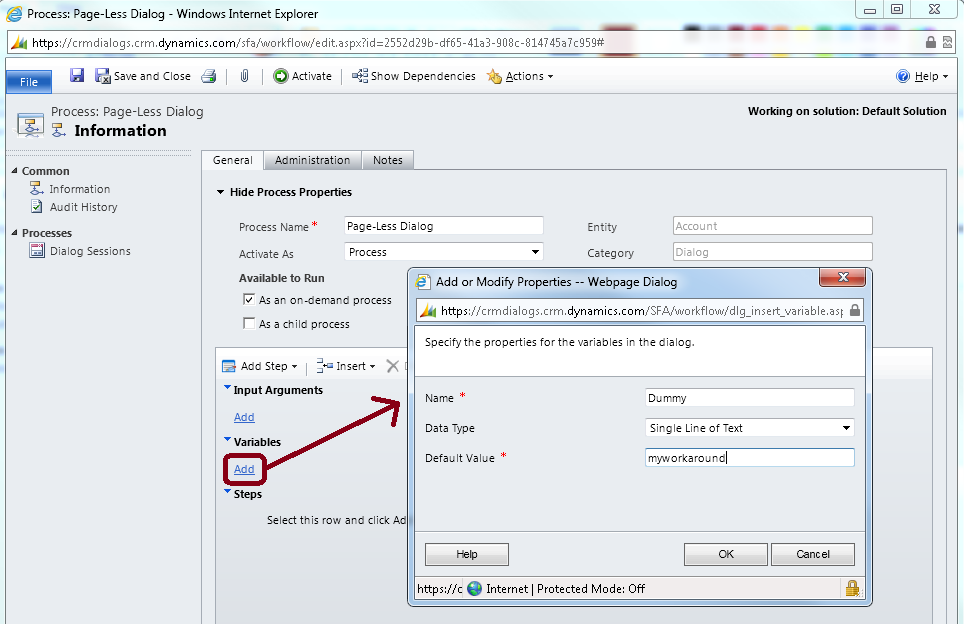Open Audit History in the sidebar
The width and height of the screenshot is (964, 624).
tap(83, 207)
